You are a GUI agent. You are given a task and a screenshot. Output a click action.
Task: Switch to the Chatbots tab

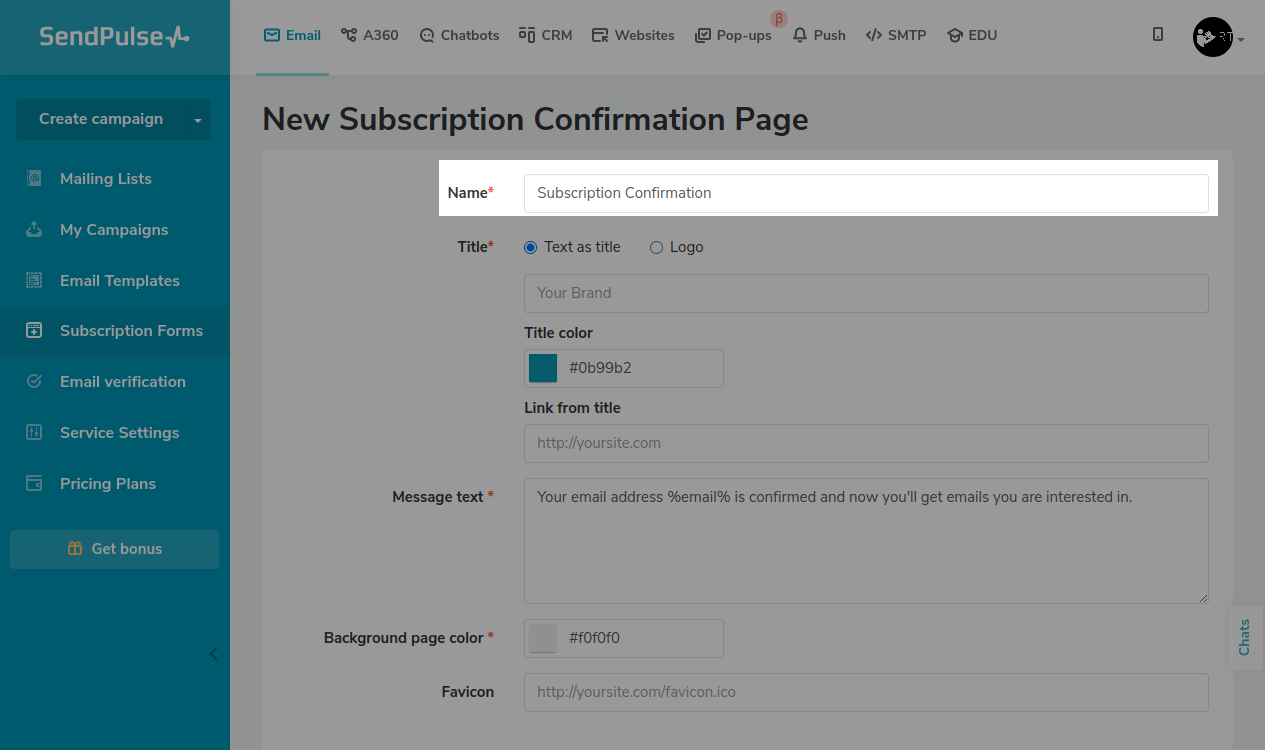pyautogui.click(x=459, y=35)
